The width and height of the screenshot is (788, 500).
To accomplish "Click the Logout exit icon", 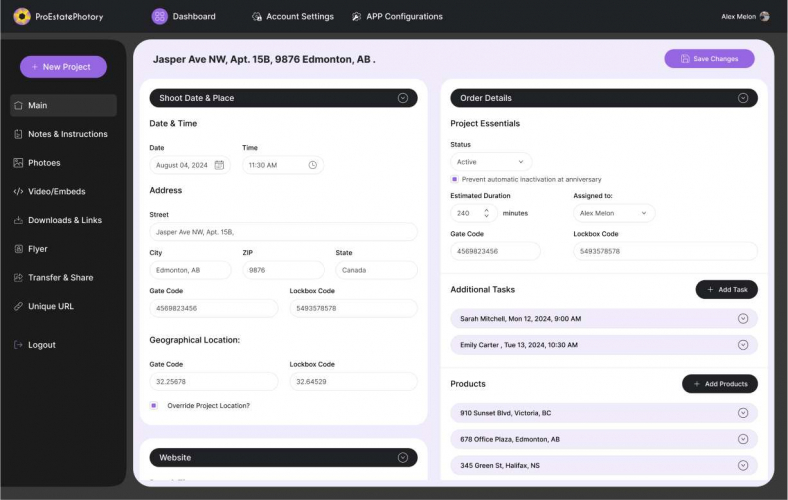I will coord(19,345).
